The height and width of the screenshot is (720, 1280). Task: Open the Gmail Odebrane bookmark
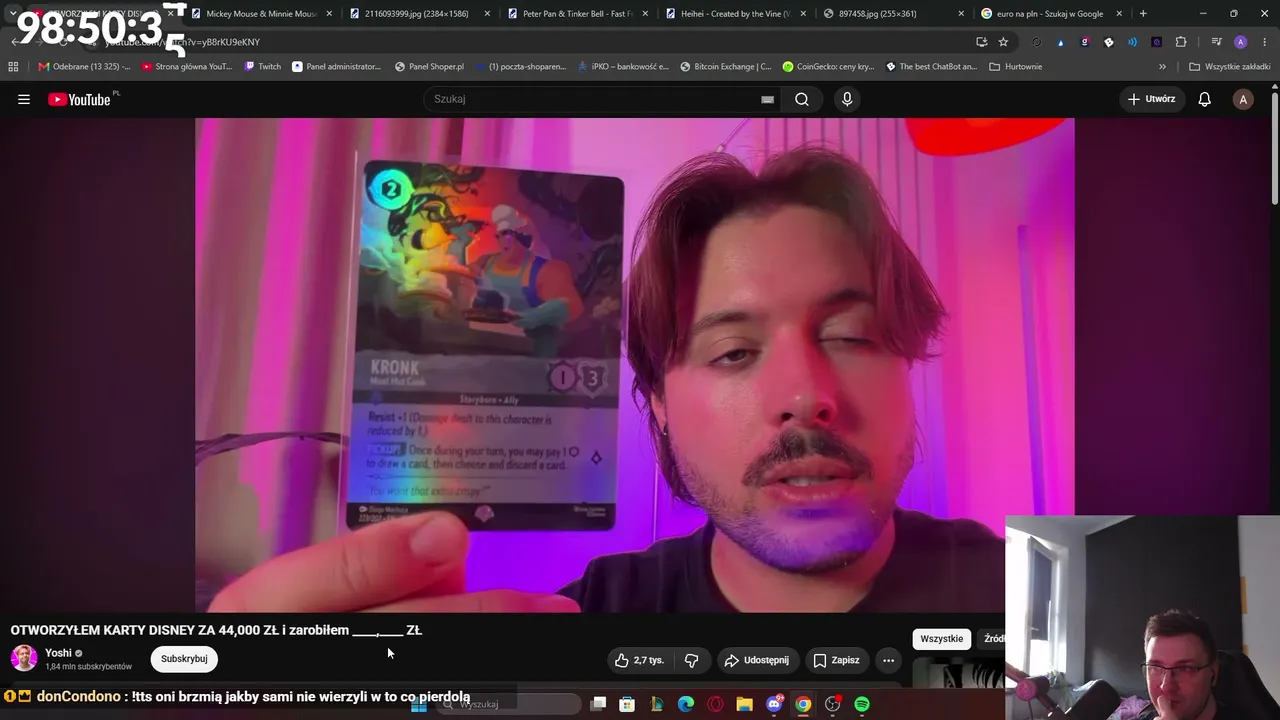point(84,67)
